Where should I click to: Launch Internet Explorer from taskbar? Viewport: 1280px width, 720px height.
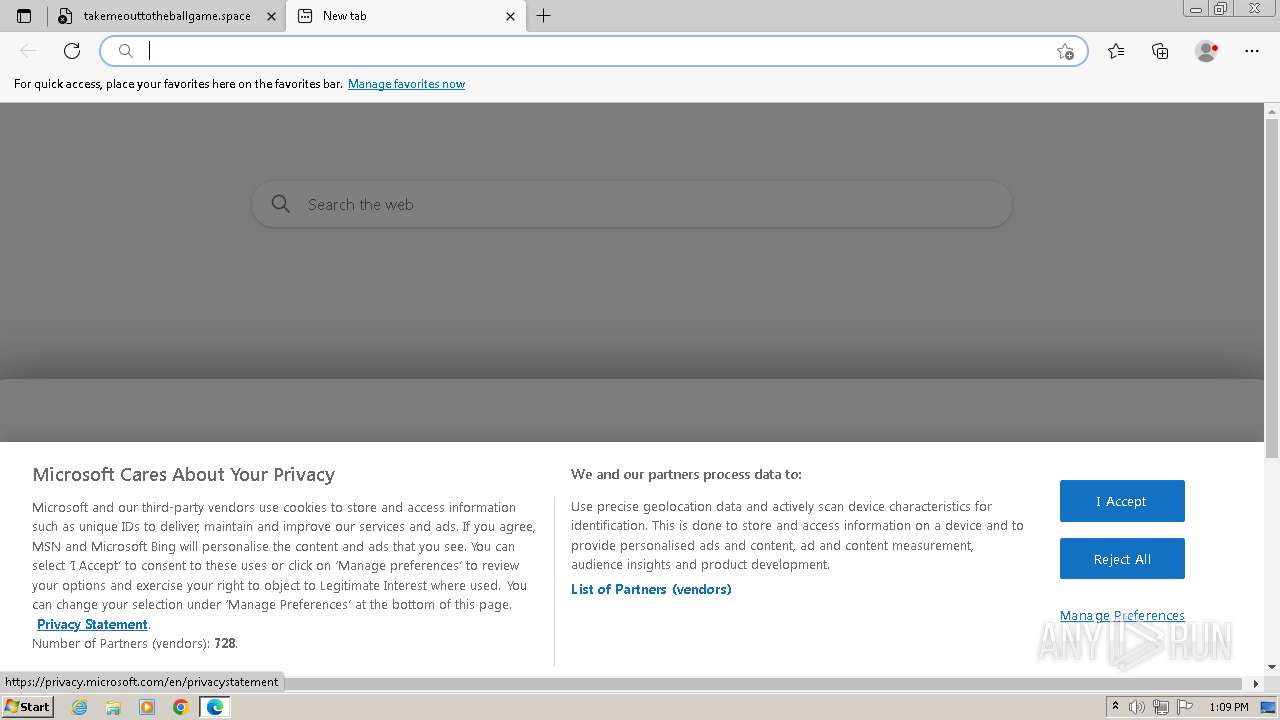pos(80,707)
